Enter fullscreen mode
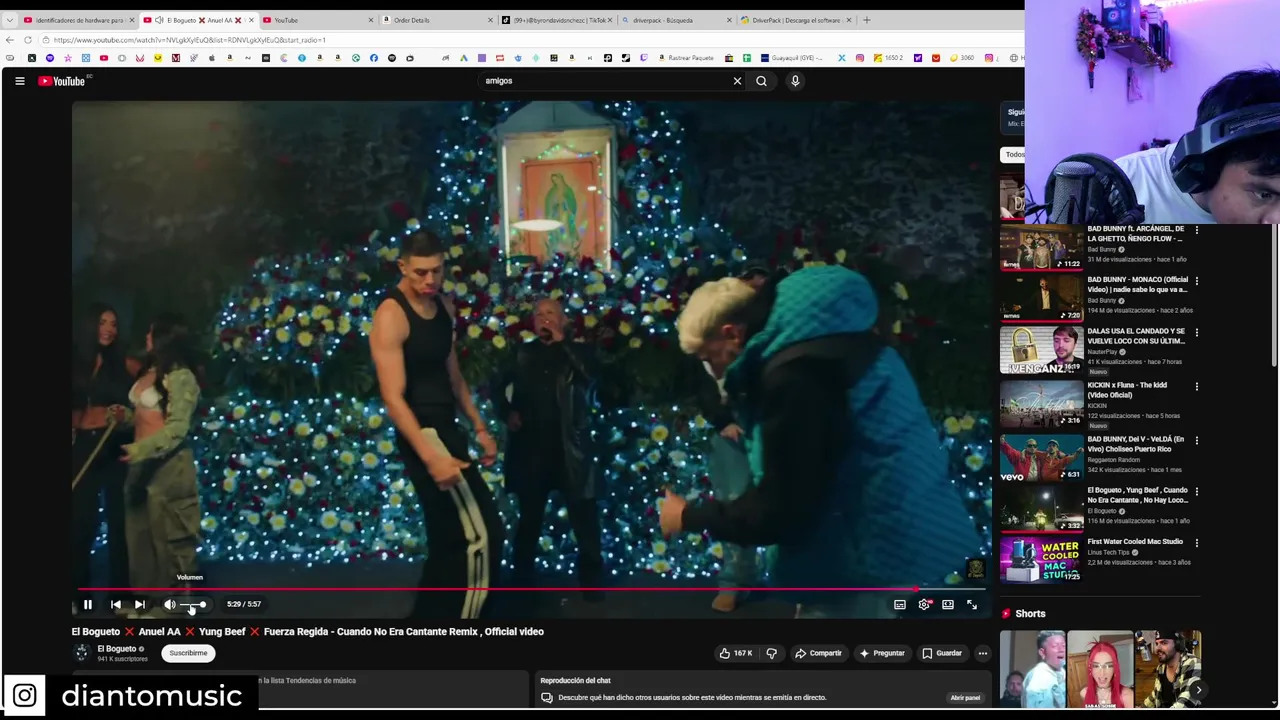This screenshot has width=1280, height=720. pos(972,604)
